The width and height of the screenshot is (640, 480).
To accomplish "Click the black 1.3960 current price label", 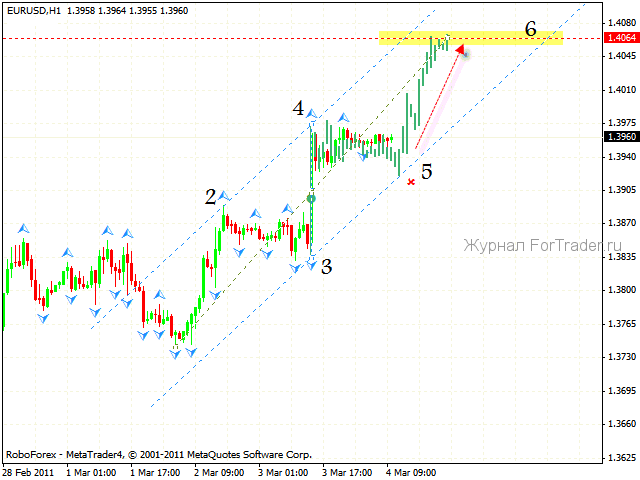I will click(x=616, y=136).
